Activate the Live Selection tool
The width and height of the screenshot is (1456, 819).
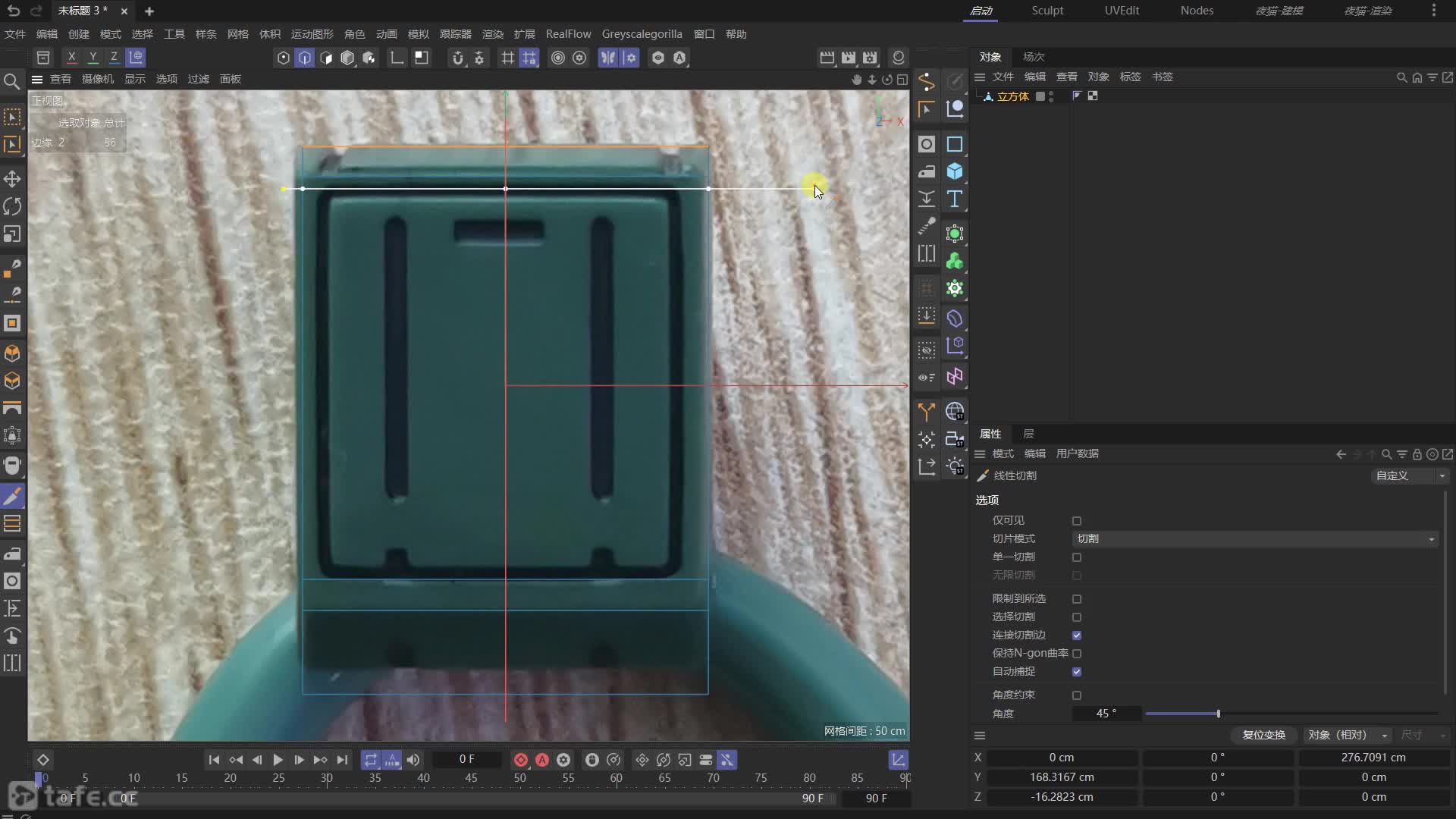coord(12,117)
